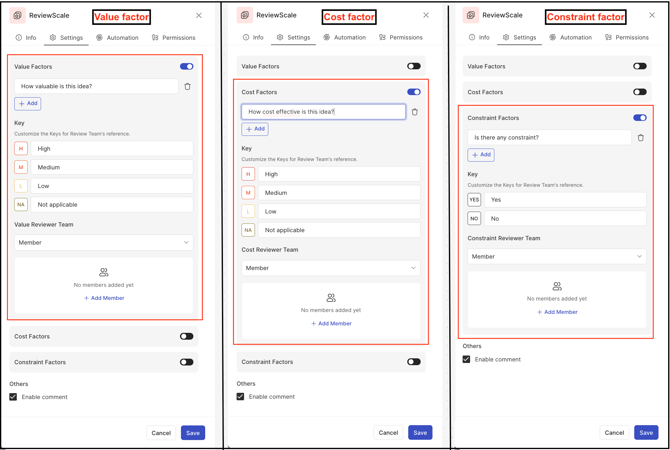This screenshot has height=450, width=670.
Task: Expand the Cost Reviewer Team dropdown
Action: pos(330,268)
